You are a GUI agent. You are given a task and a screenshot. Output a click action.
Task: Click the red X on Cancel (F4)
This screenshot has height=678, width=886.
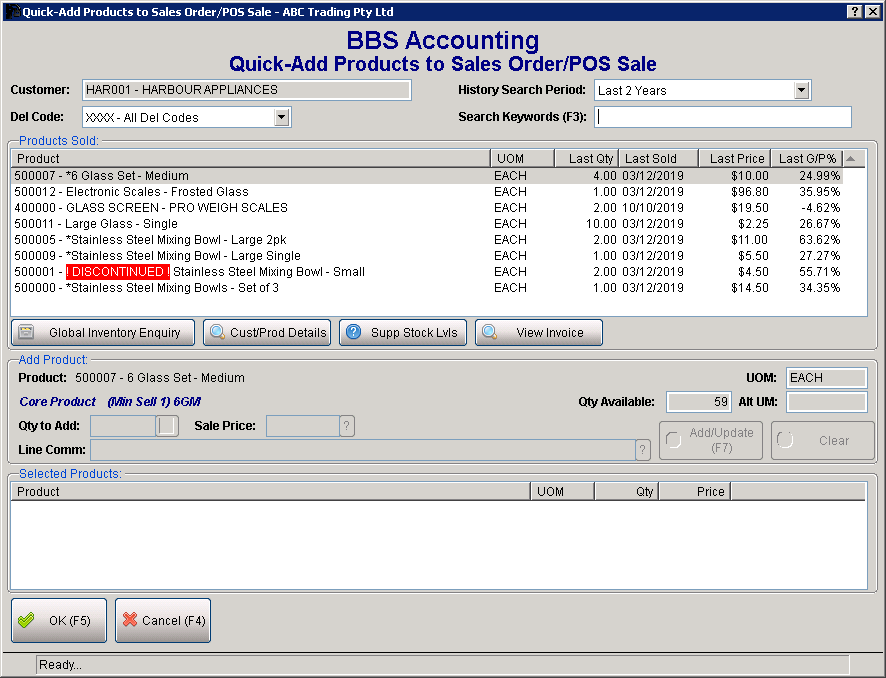tap(130, 620)
